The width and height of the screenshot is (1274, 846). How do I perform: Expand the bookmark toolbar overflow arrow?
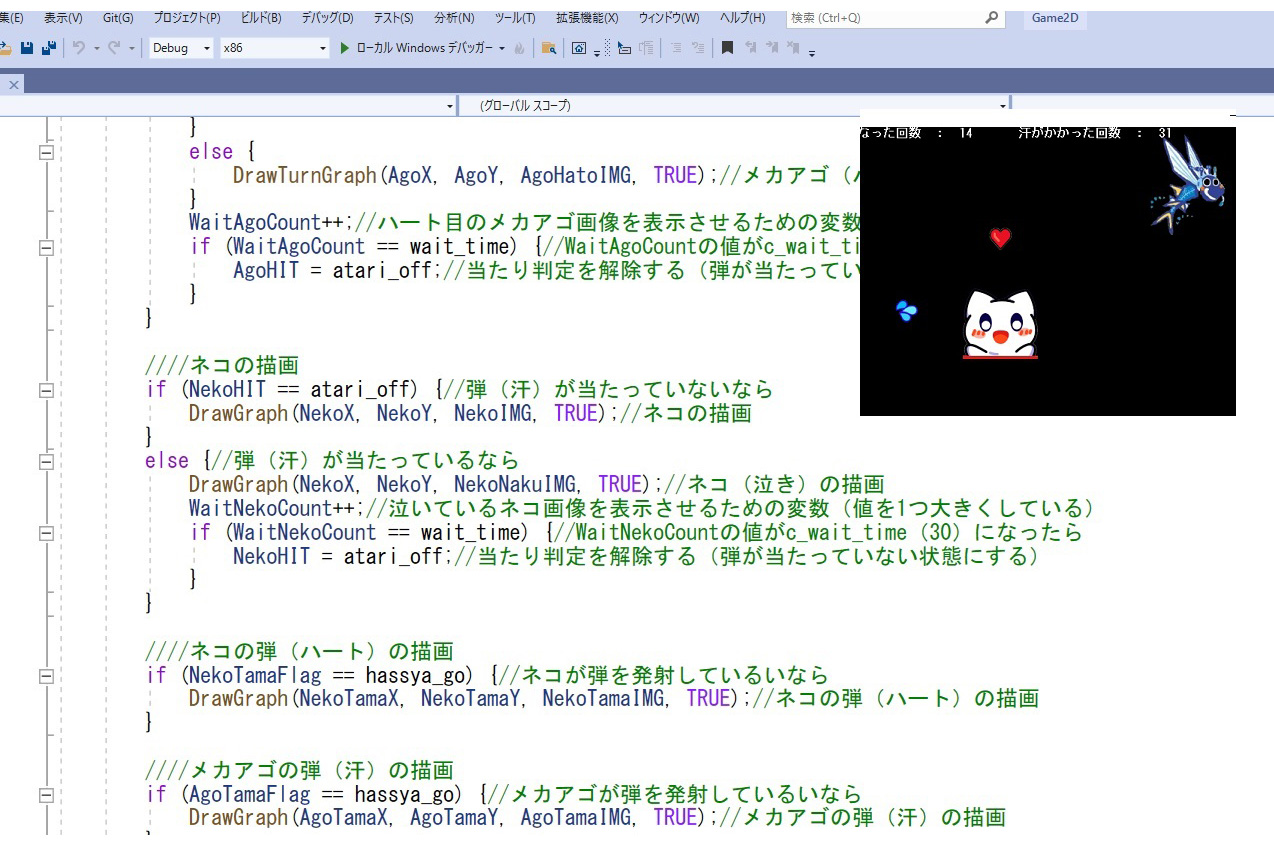click(x=812, y=52)
